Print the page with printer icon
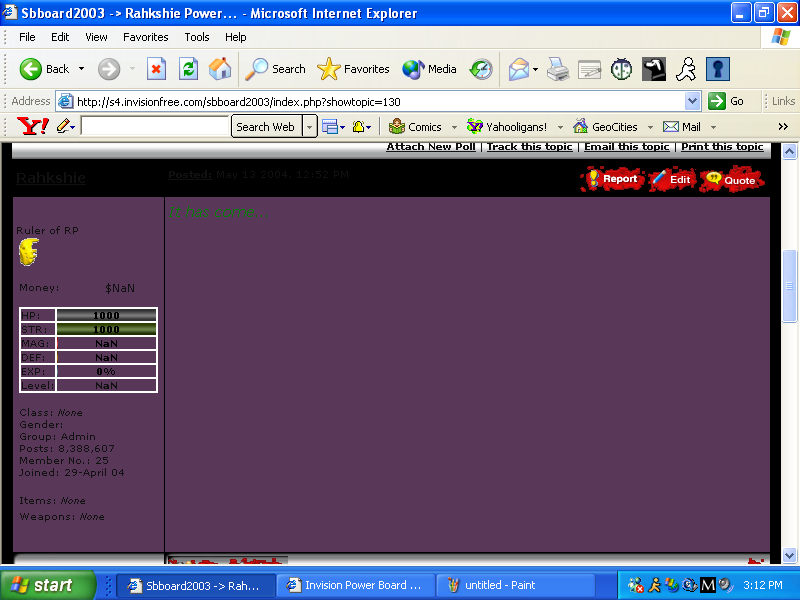800x600 pixels. point(558,69)
